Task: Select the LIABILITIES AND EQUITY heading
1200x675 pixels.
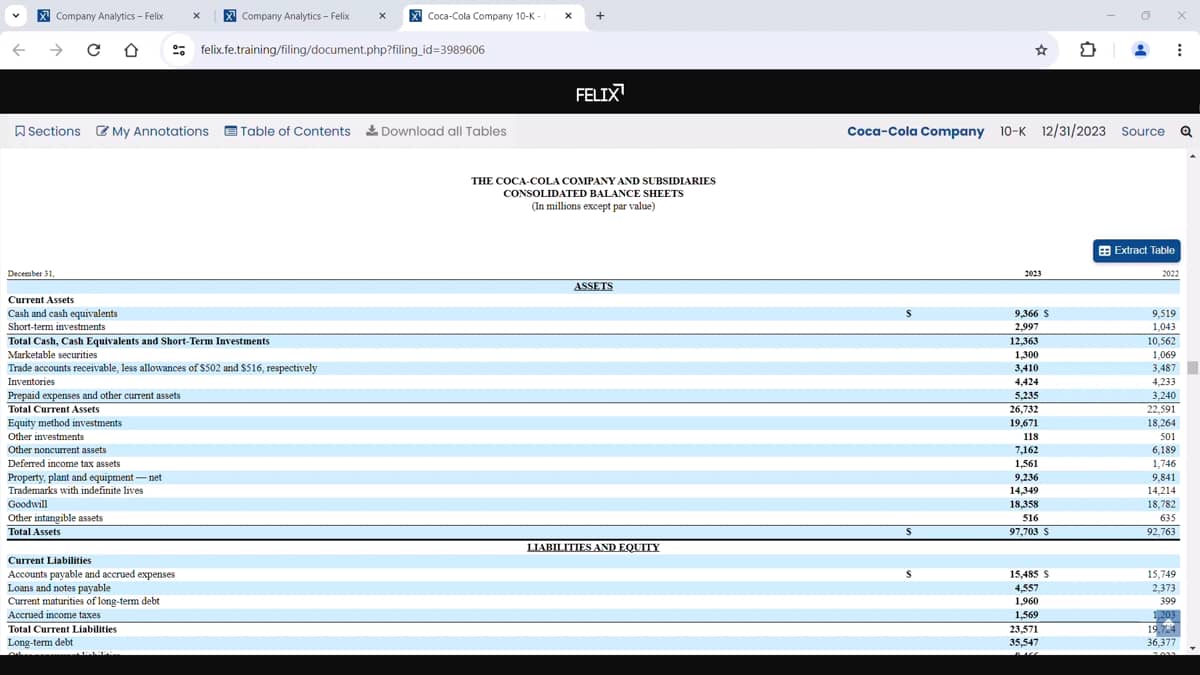Action: (x=593, y=547)
